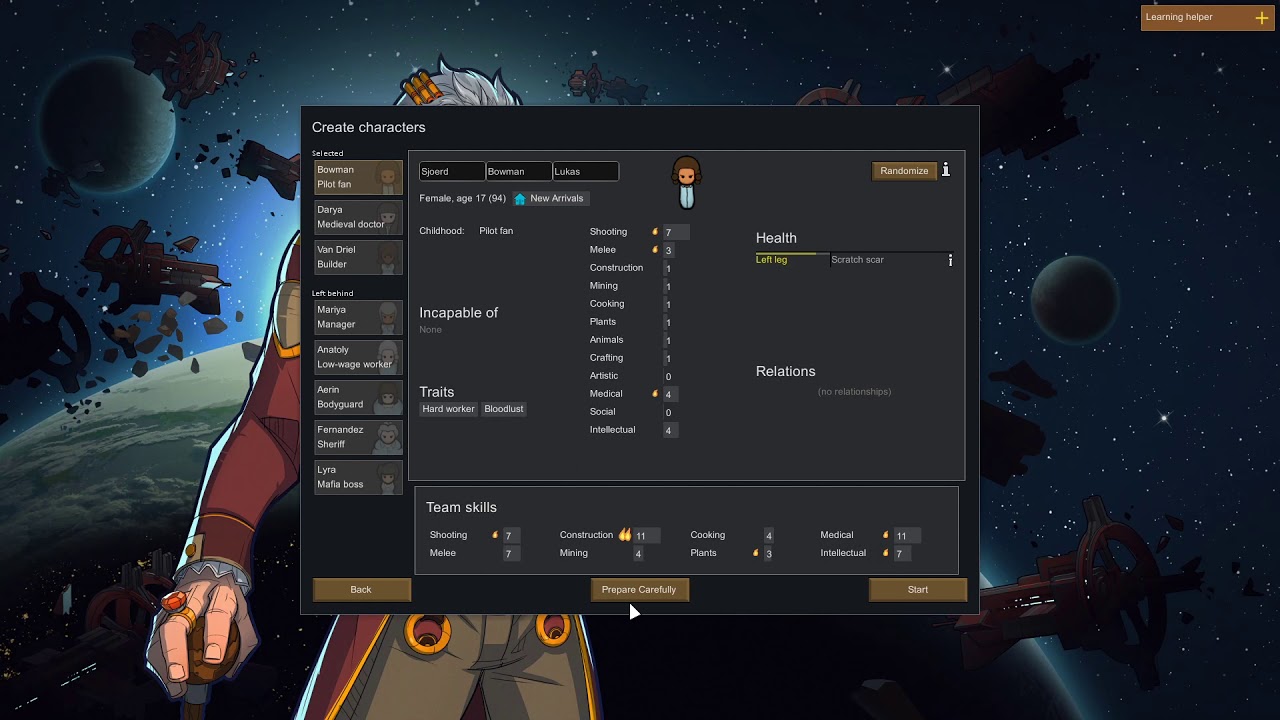Image resolution: width=1280 pixels, height=720 pixels.
Task: Select Aerin Bodyguard character
Action: click(358, 397)
